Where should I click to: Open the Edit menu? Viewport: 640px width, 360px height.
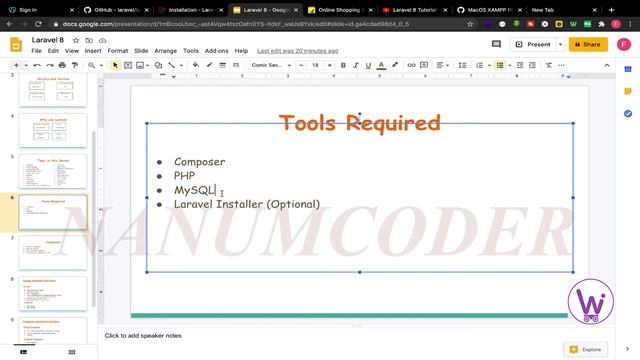[x=53, y=51]
